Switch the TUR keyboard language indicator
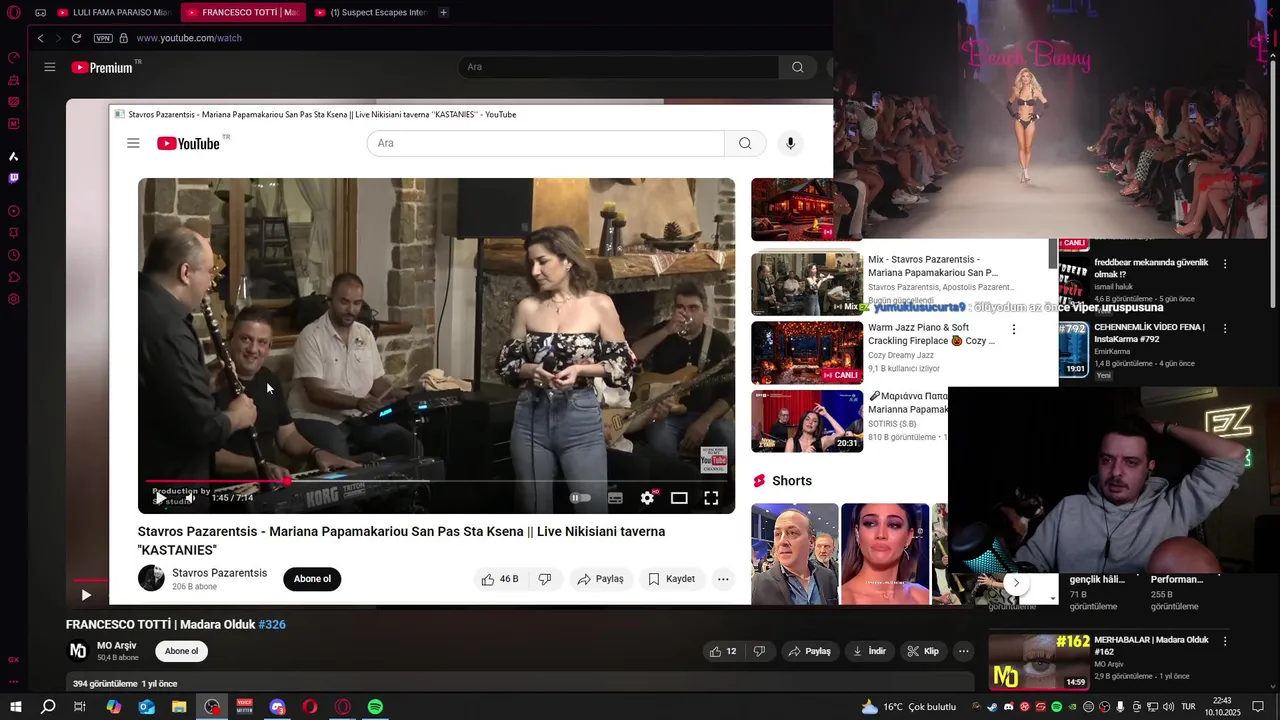The image size is (1280, 720). pyautogui.click(x=1188, y=707)
